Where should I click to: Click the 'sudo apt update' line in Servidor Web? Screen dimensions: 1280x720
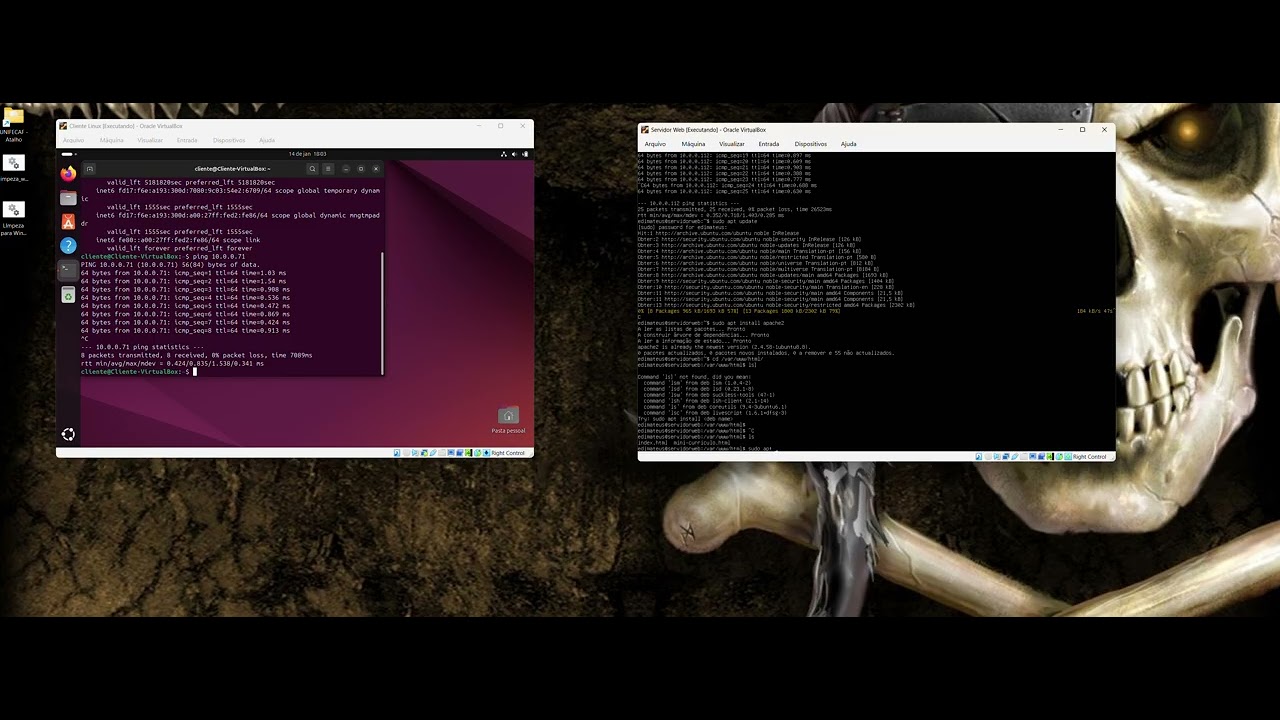click(x=697, y=221)
